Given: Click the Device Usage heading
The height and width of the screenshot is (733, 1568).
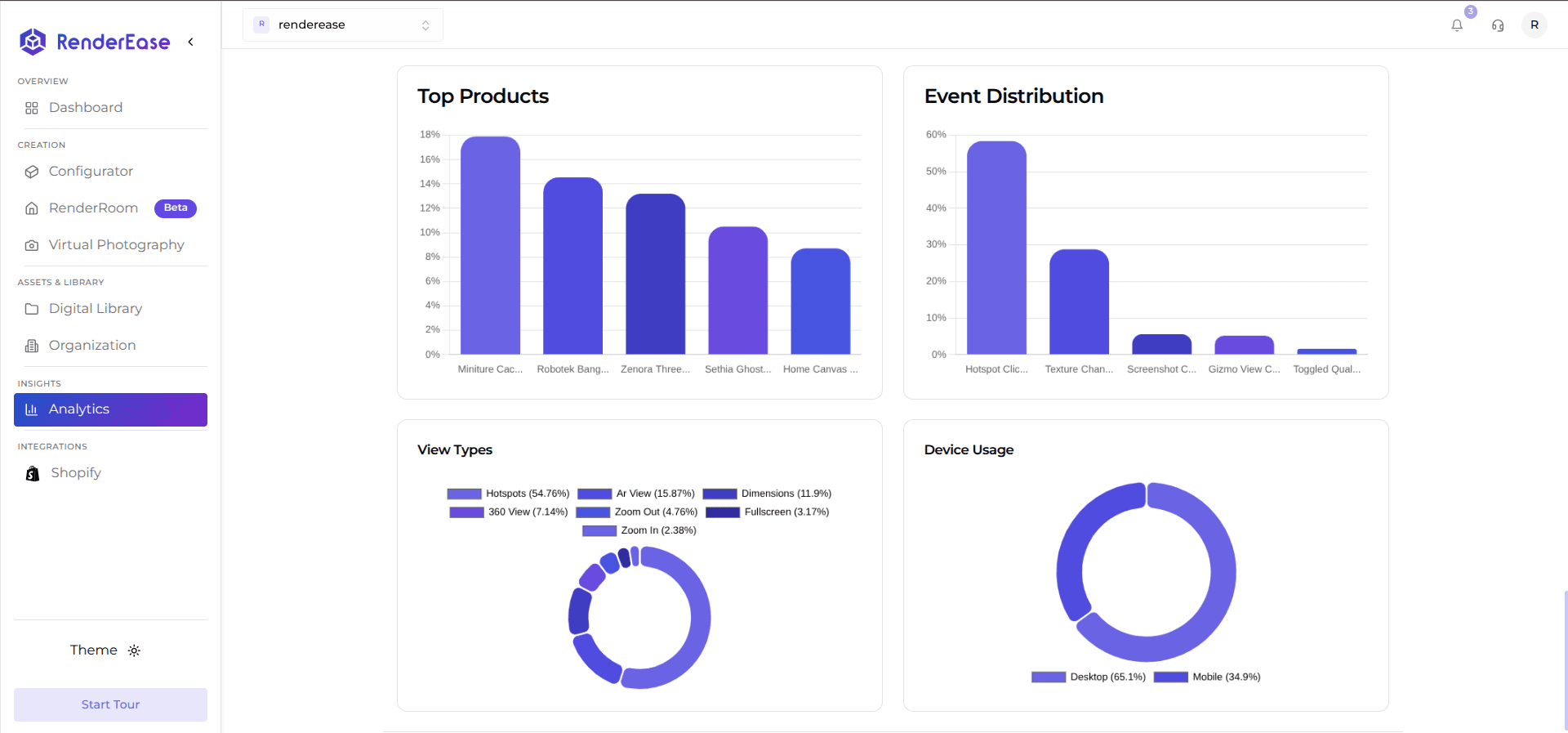Looking at the screenshot, I should (x=969, y=450).
